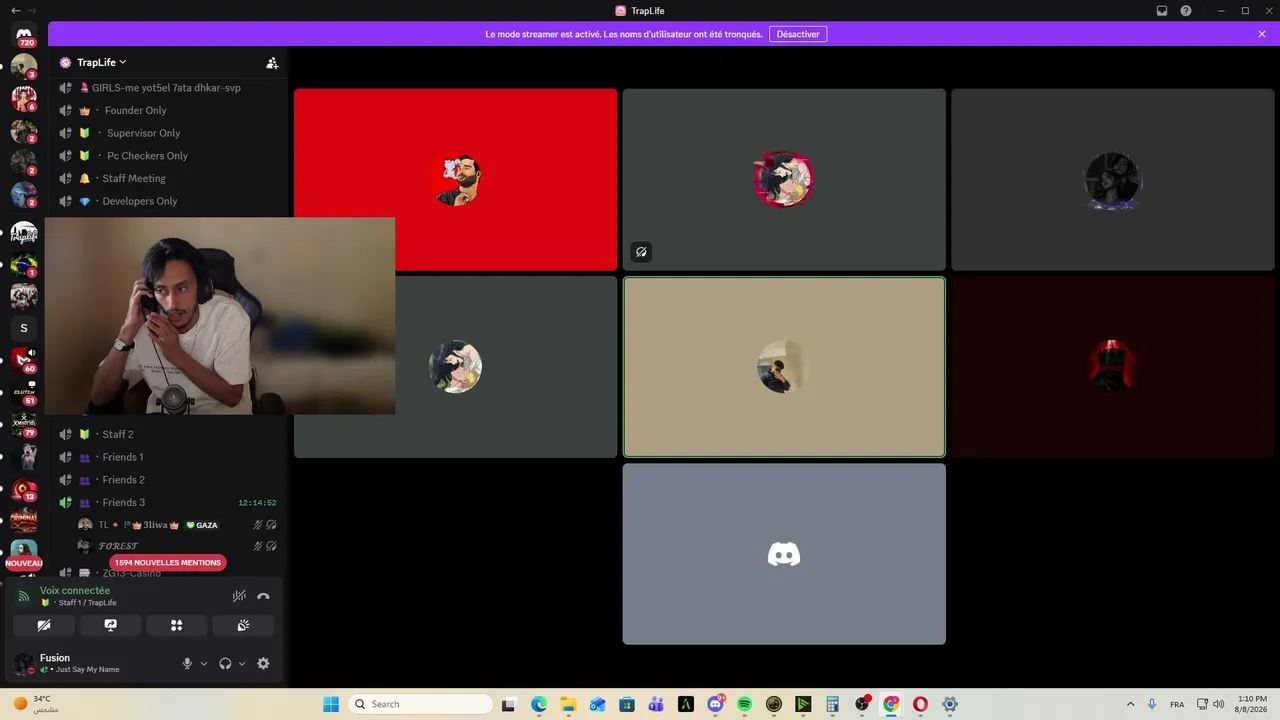Image resolution: width=1280 pixels, height=720 pixels.
Task: Deafen headphones audio
Action: [x=225, y=663]
